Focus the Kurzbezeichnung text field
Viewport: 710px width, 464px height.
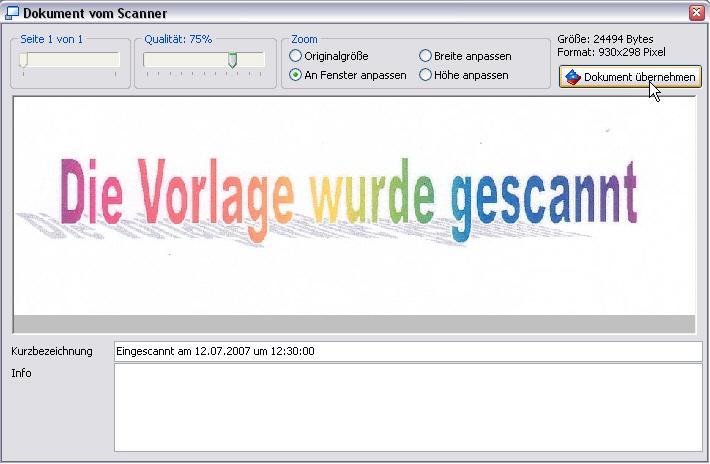point(407,351)
